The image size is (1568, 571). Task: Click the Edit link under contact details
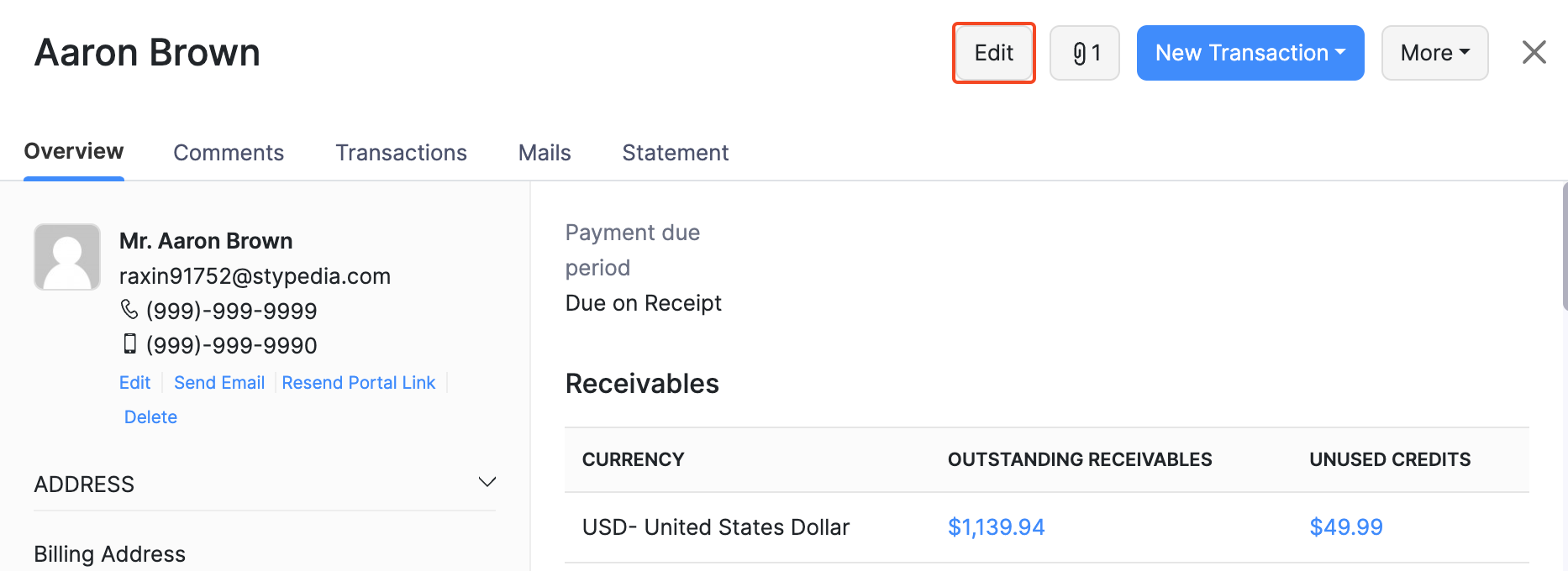(x=134, y=383)
